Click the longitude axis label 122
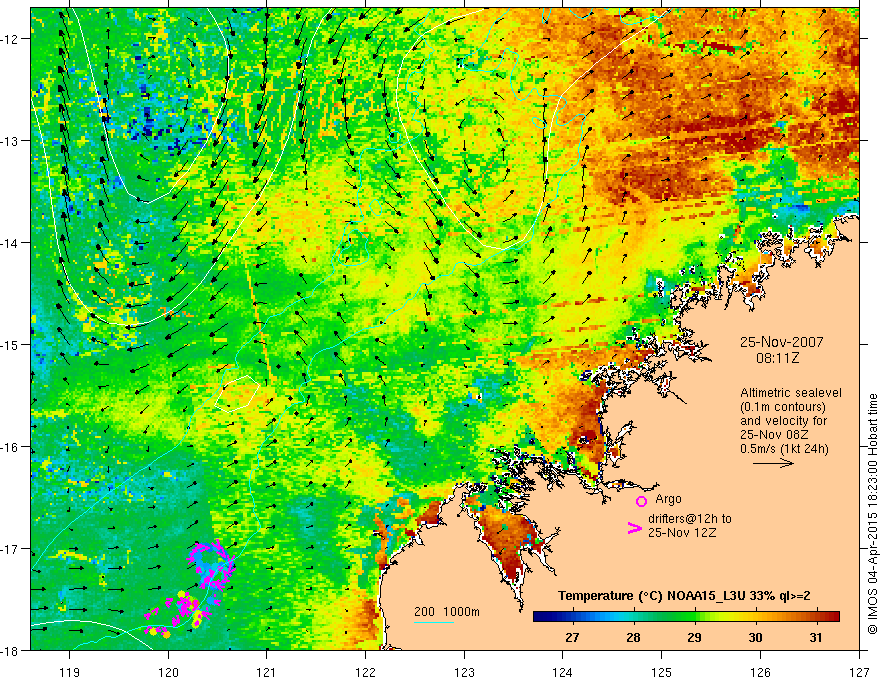 [x=365, y=672]
